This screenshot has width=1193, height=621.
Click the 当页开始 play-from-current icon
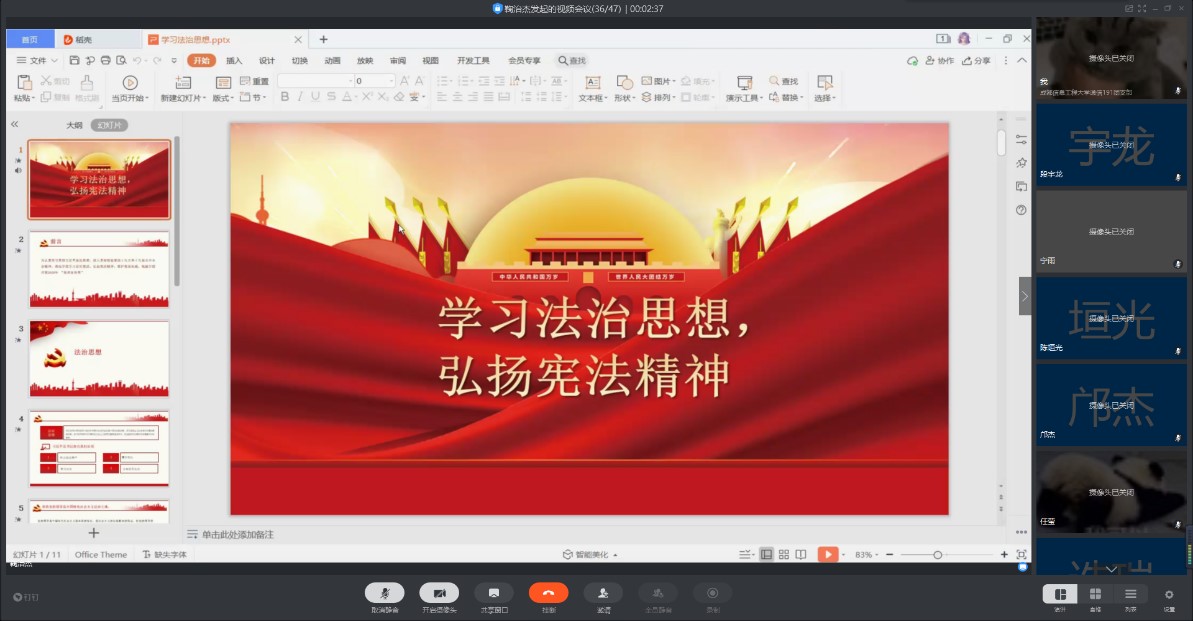[130, 83]
